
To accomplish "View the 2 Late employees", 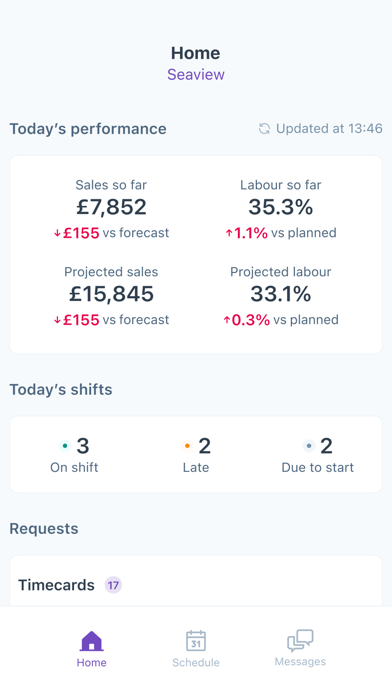I will [x=196, y=455].
